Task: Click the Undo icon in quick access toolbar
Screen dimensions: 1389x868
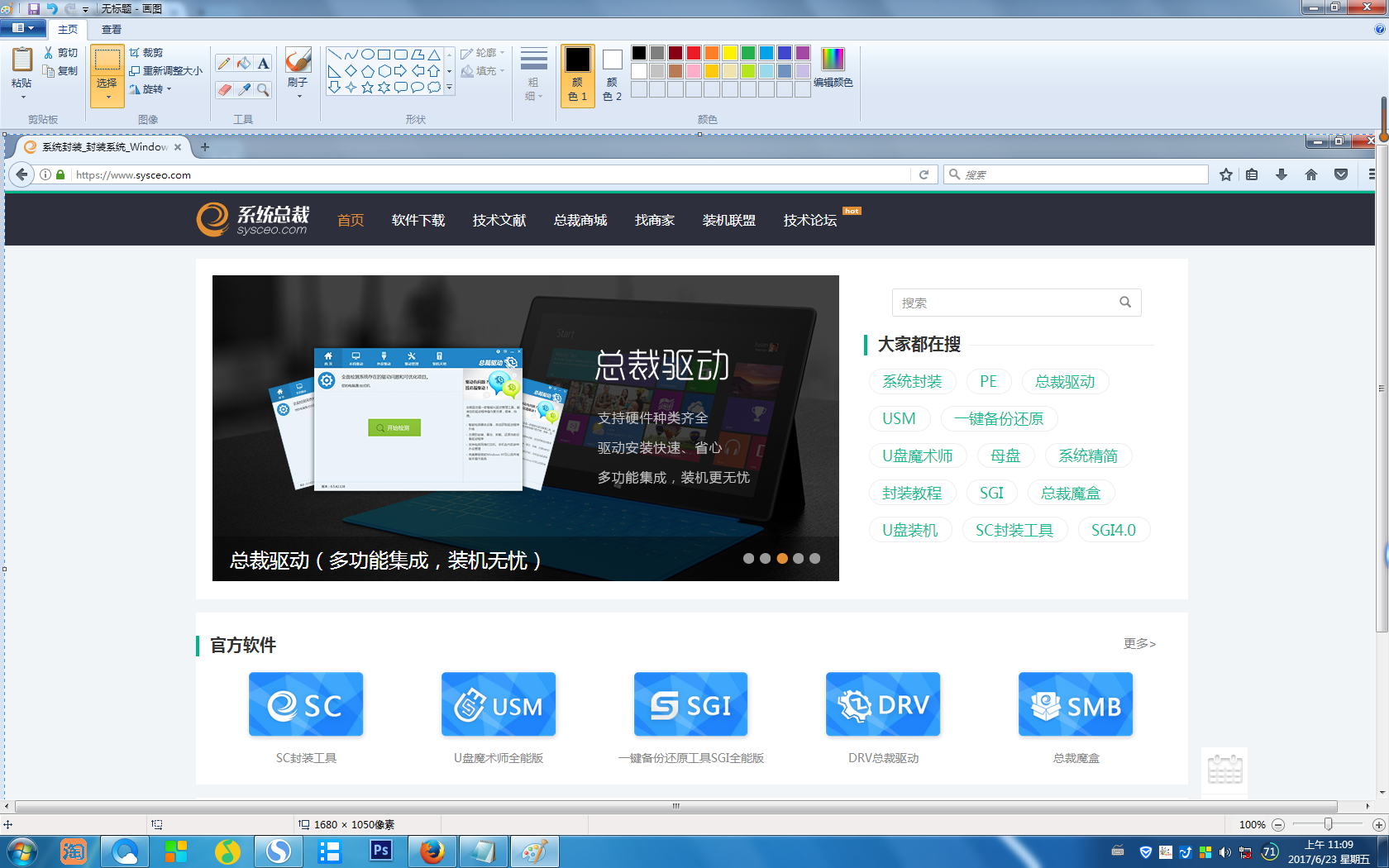Action: (x=52, y=8)
